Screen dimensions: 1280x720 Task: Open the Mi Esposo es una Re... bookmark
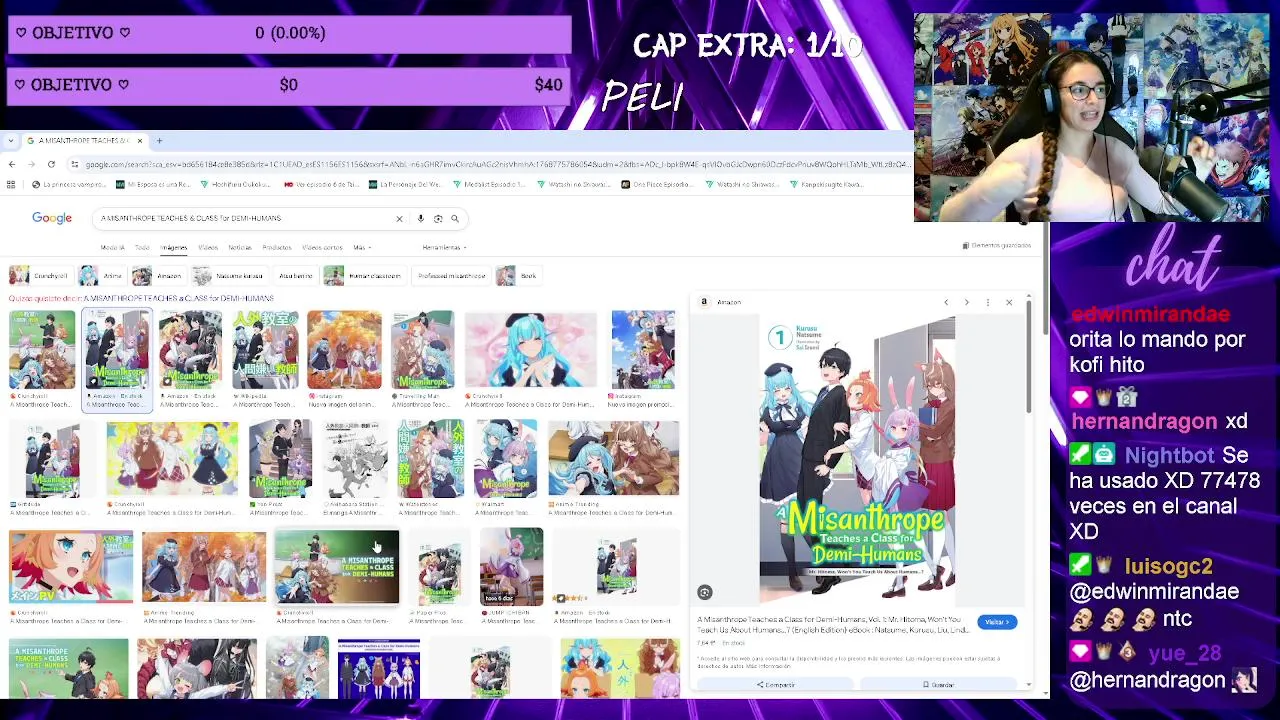[x=153, y=184]
